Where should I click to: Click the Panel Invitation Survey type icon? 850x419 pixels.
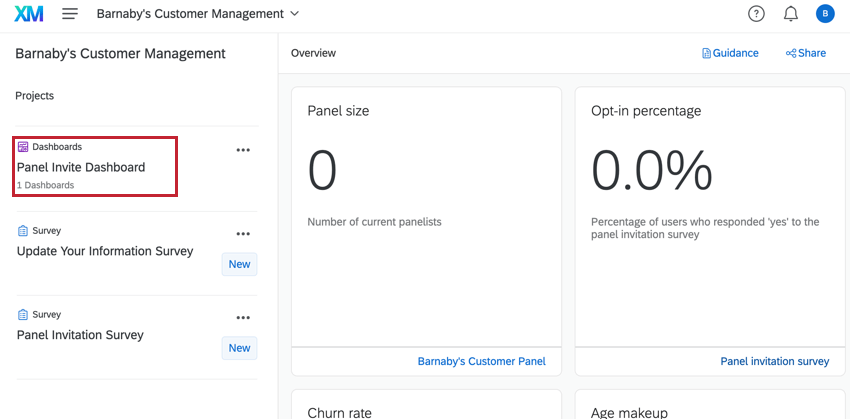click(x=23, y=315)
